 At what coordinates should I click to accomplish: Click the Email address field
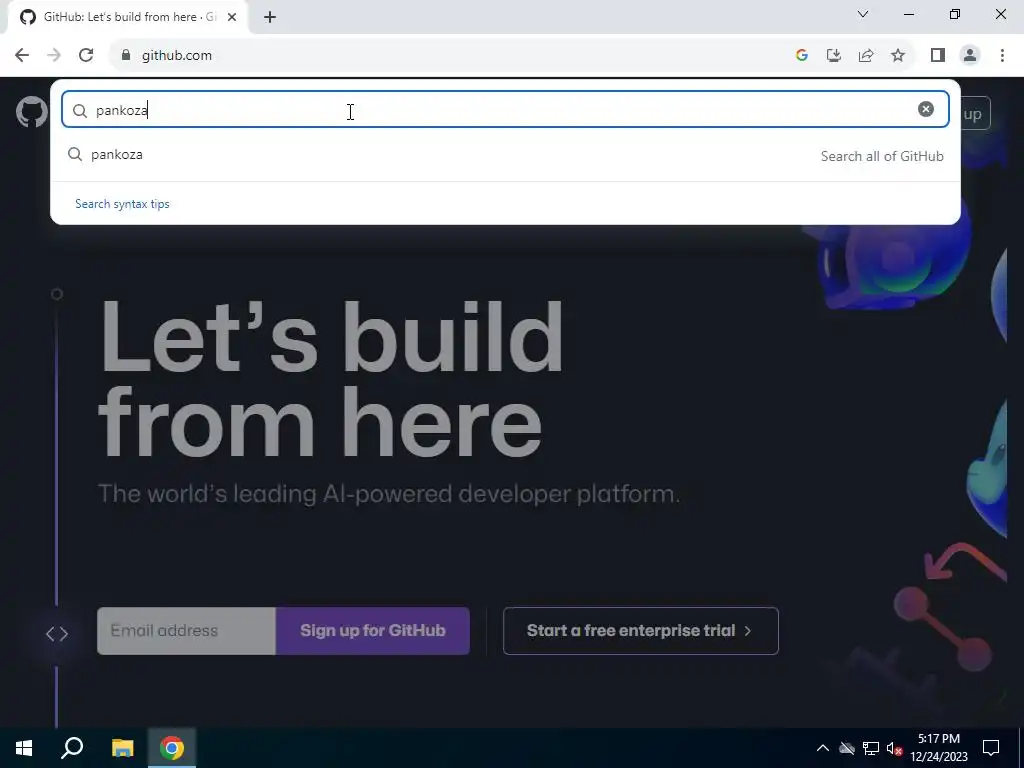186,631
